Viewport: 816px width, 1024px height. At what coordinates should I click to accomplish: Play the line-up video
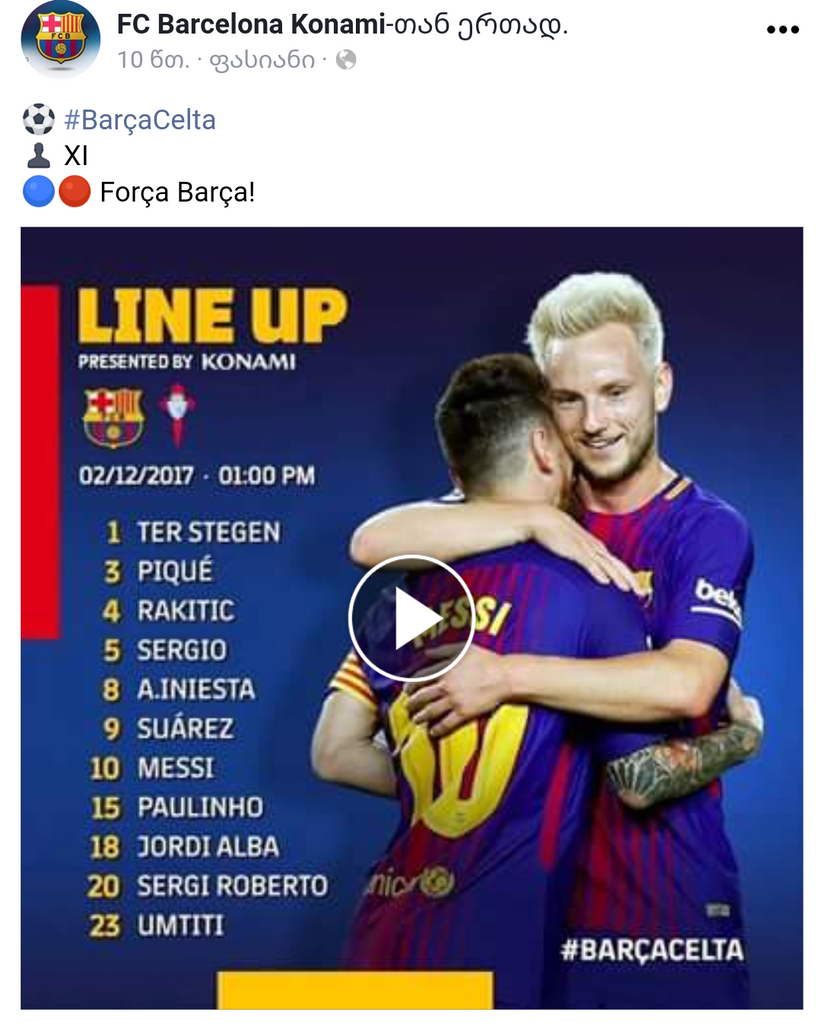(x=411, y=618)
